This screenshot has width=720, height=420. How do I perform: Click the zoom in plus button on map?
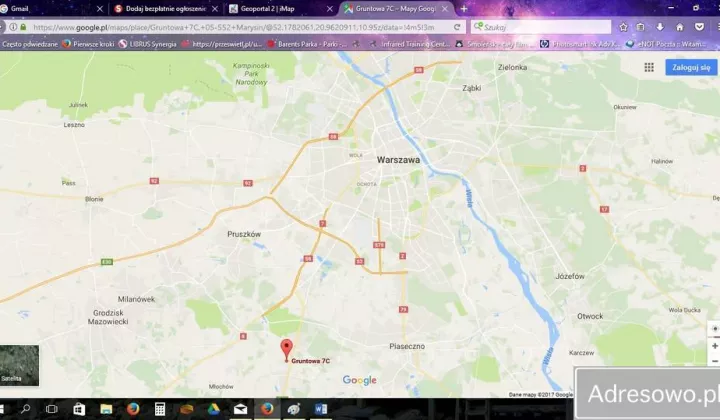coord(714,346)
